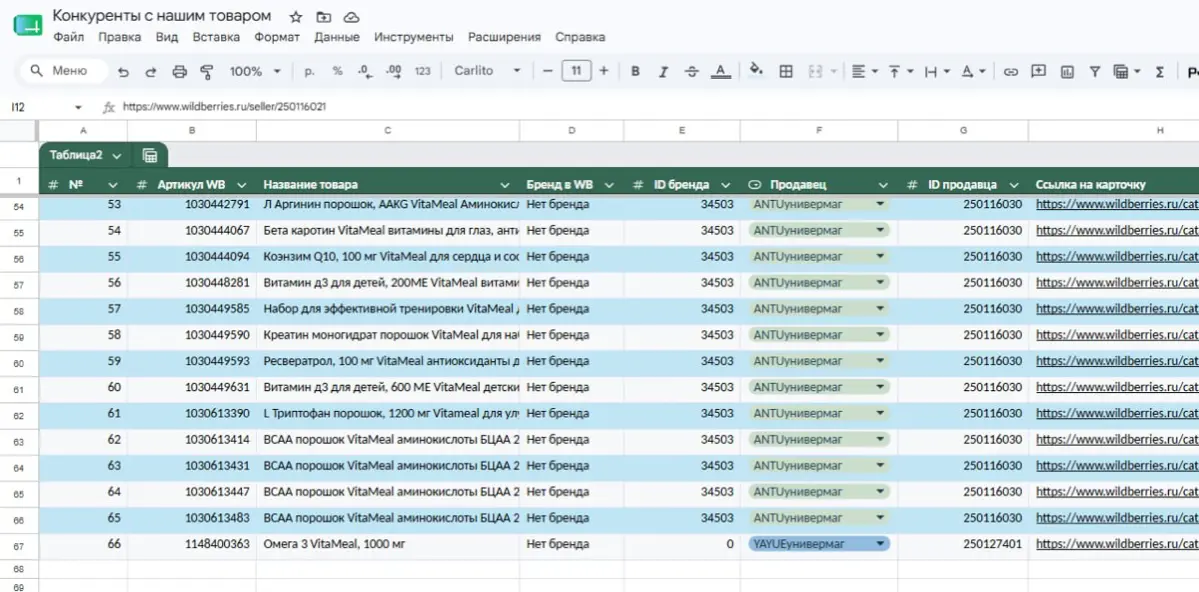Image resolution: width=1199 pixels, height=592 pixels.
Task: Insert a comment
Action: 1038,71
